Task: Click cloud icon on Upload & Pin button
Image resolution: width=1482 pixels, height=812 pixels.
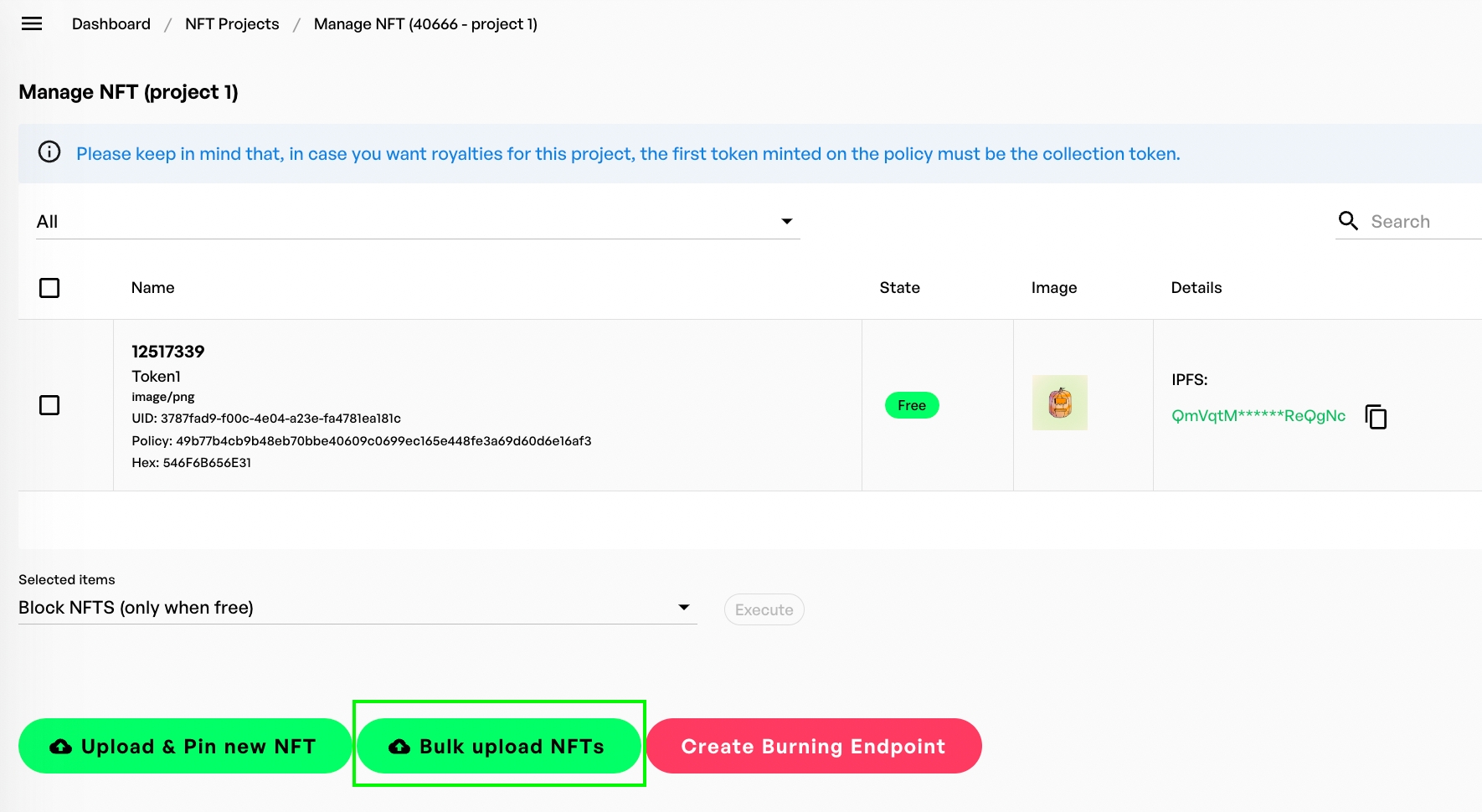Action: [61, 747]
